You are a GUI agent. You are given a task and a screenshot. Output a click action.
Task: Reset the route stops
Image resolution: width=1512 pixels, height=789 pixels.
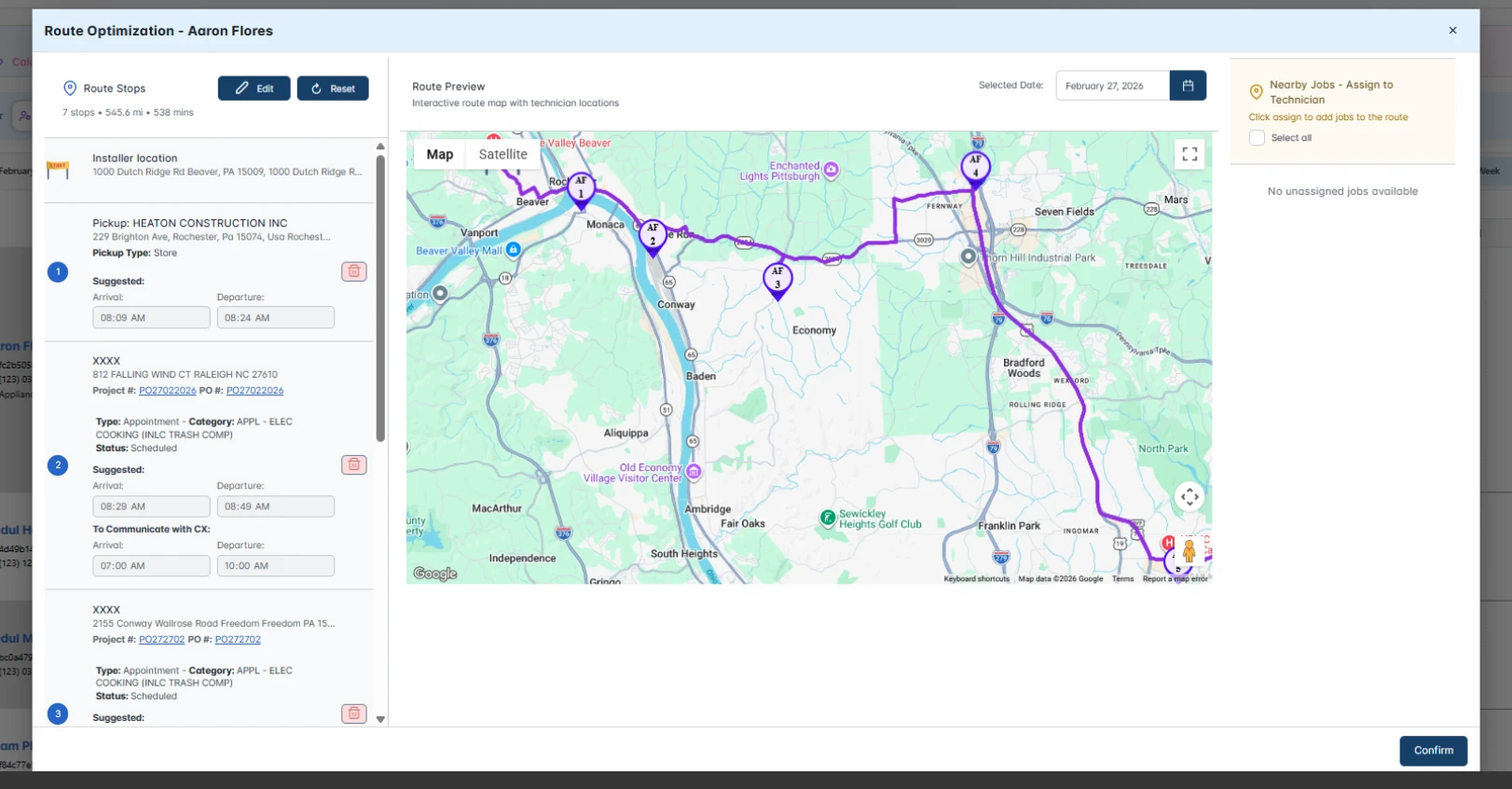click(333, 89)
